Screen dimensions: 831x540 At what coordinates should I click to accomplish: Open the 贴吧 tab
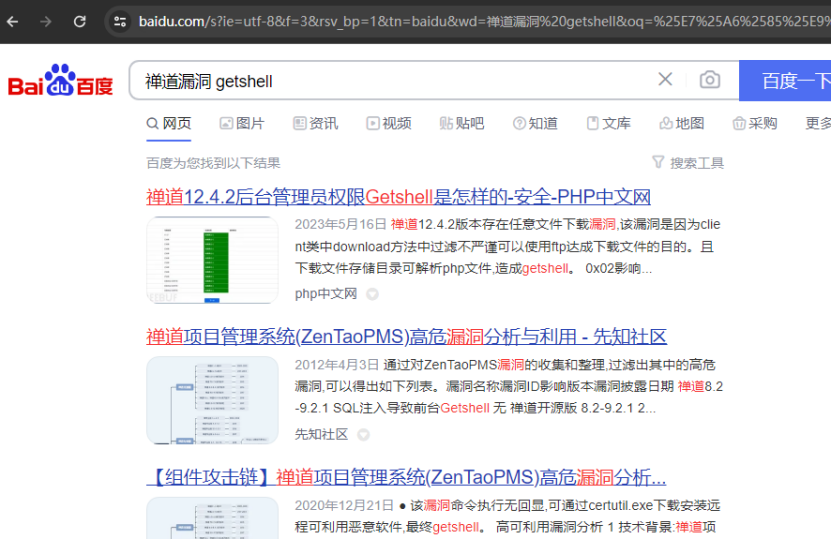click(462, 123)
